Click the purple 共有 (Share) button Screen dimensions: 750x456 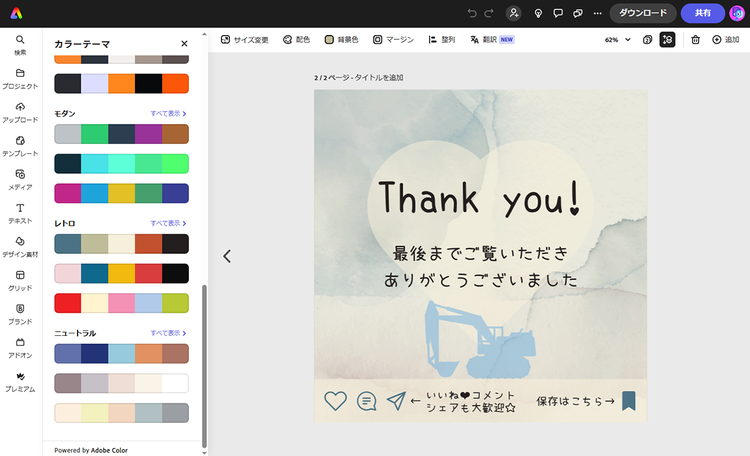(703, 13)
